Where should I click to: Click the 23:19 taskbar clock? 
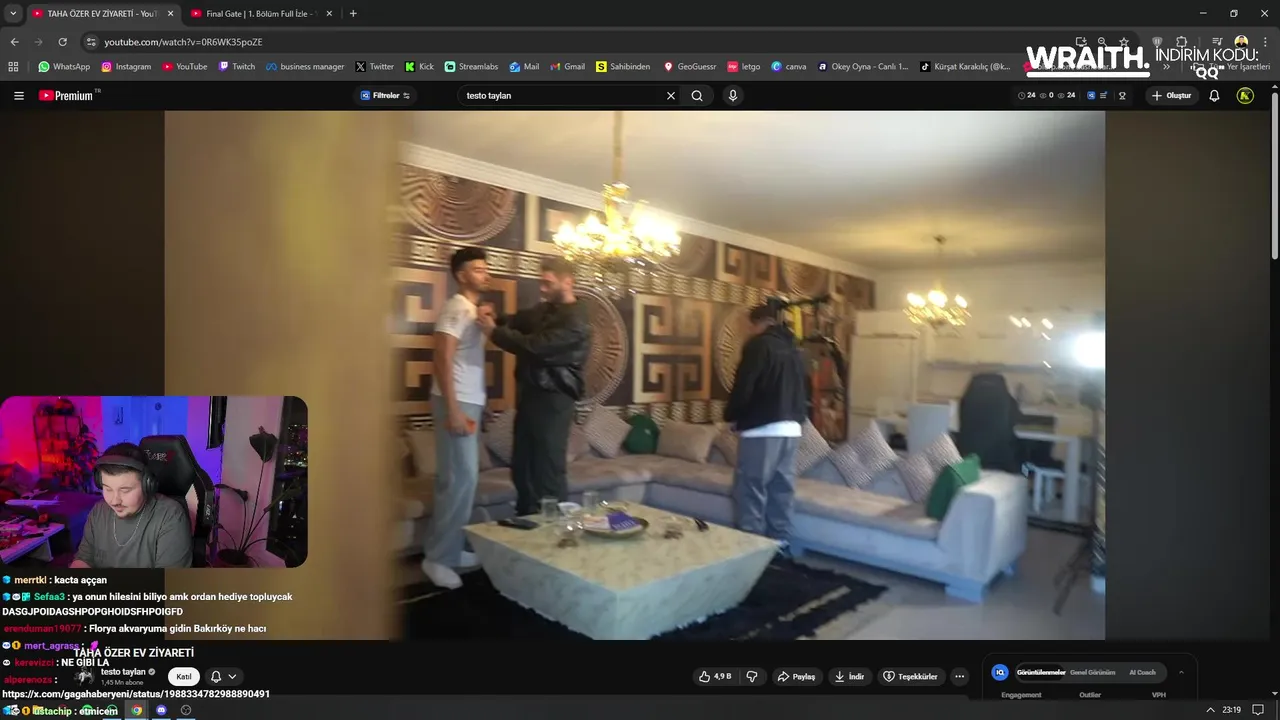tap(1231, 710)
